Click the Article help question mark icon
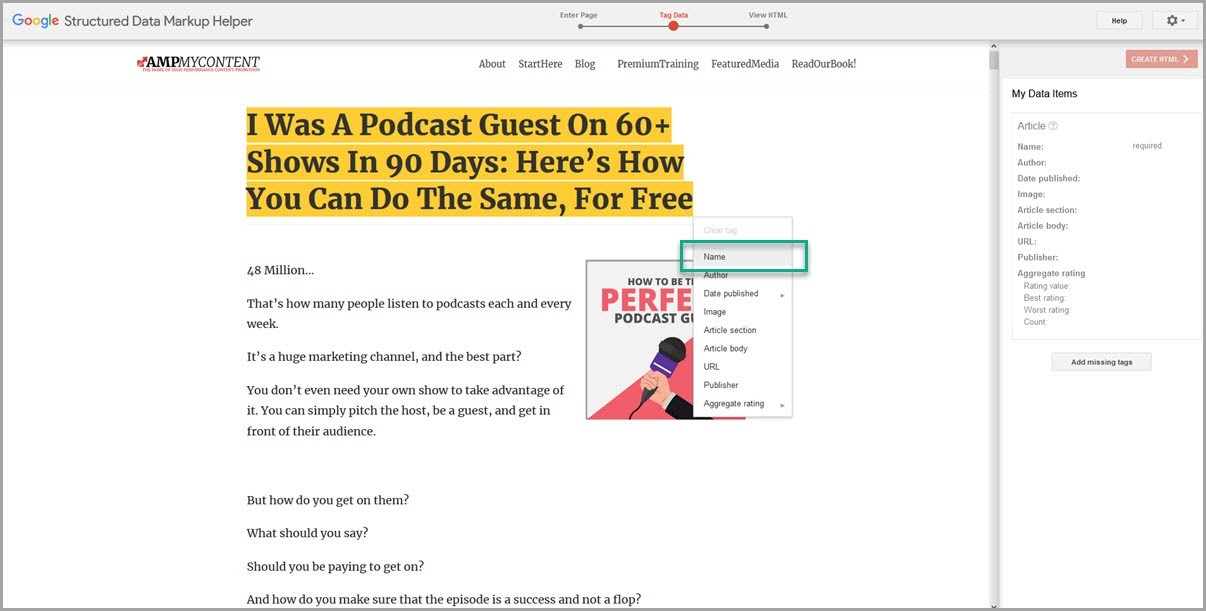The height and width of the screenshot is (611, 1206). [x=1053, y=126]
